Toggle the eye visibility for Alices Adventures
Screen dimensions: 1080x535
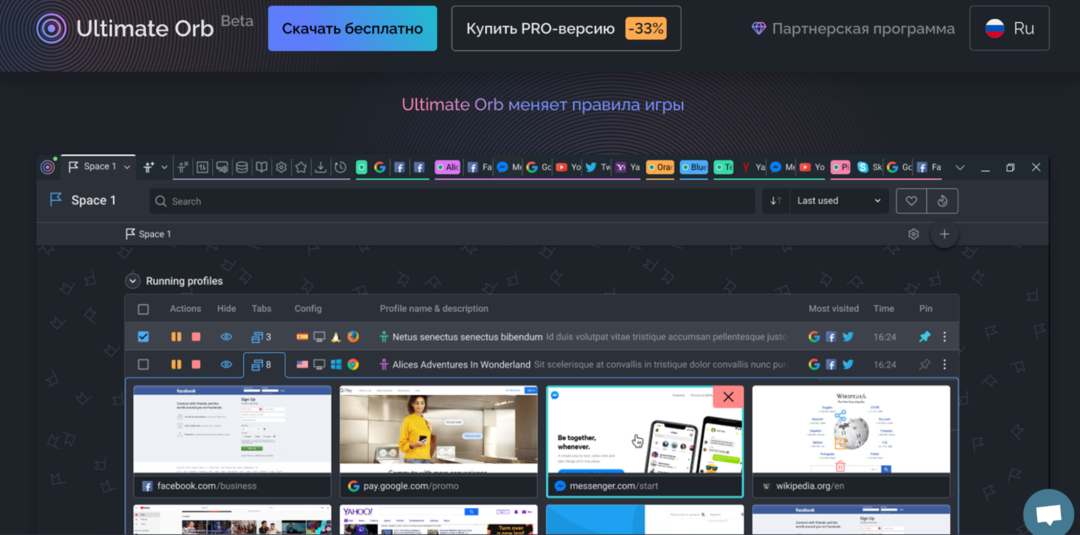(226, 364)
